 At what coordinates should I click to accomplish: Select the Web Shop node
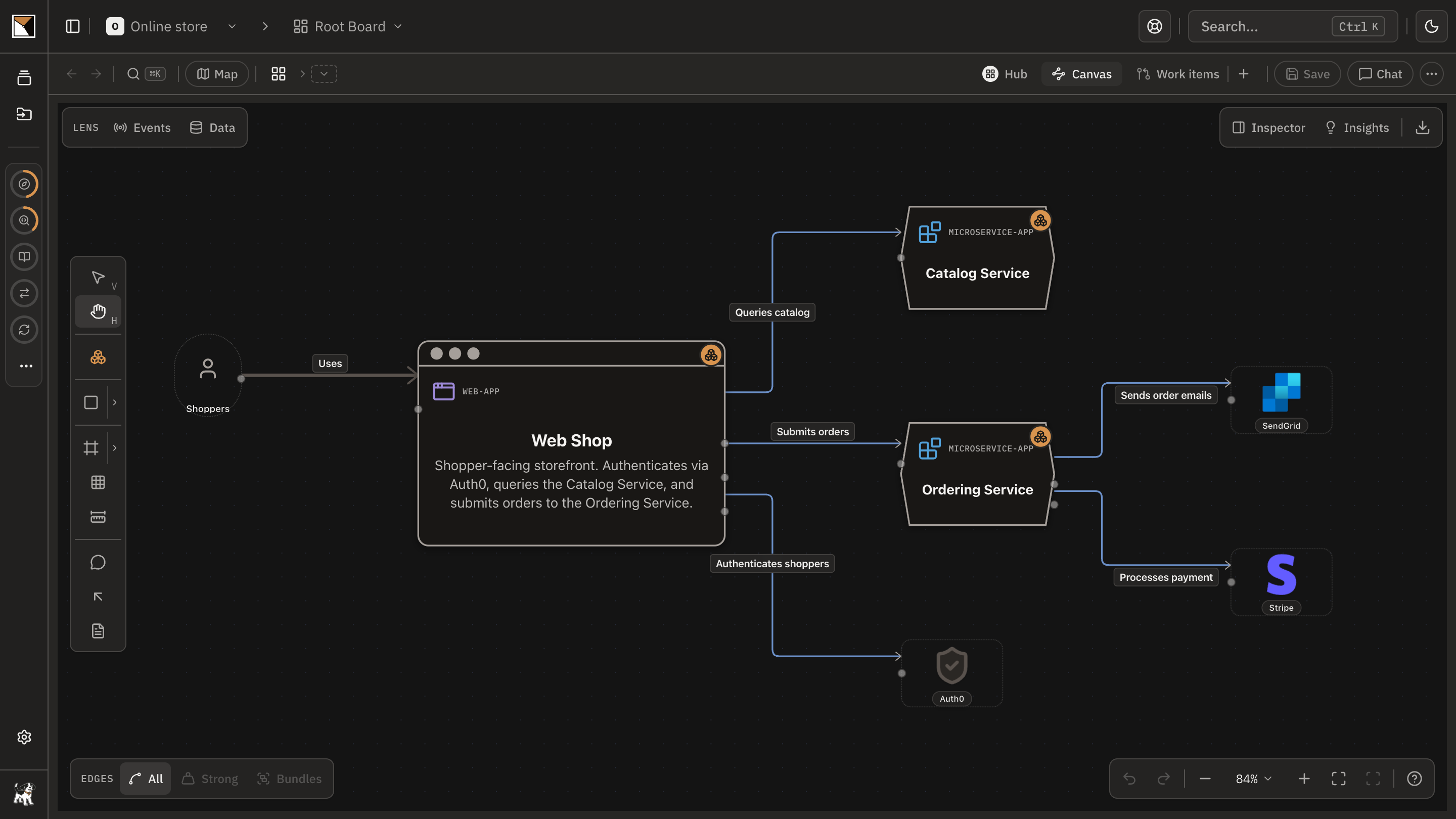point(571,443)
